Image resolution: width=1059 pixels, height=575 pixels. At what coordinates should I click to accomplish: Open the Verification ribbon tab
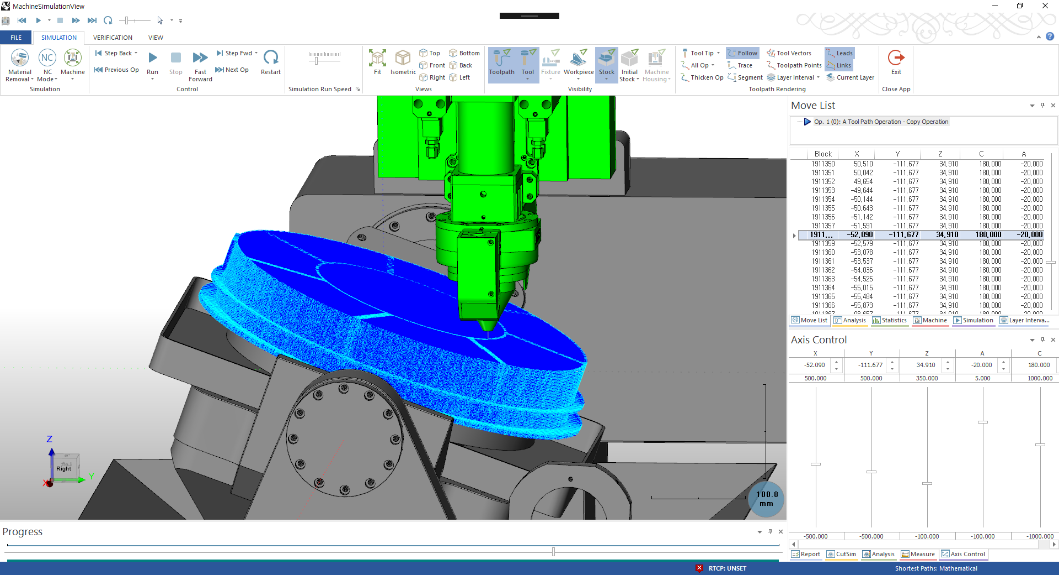113,37
